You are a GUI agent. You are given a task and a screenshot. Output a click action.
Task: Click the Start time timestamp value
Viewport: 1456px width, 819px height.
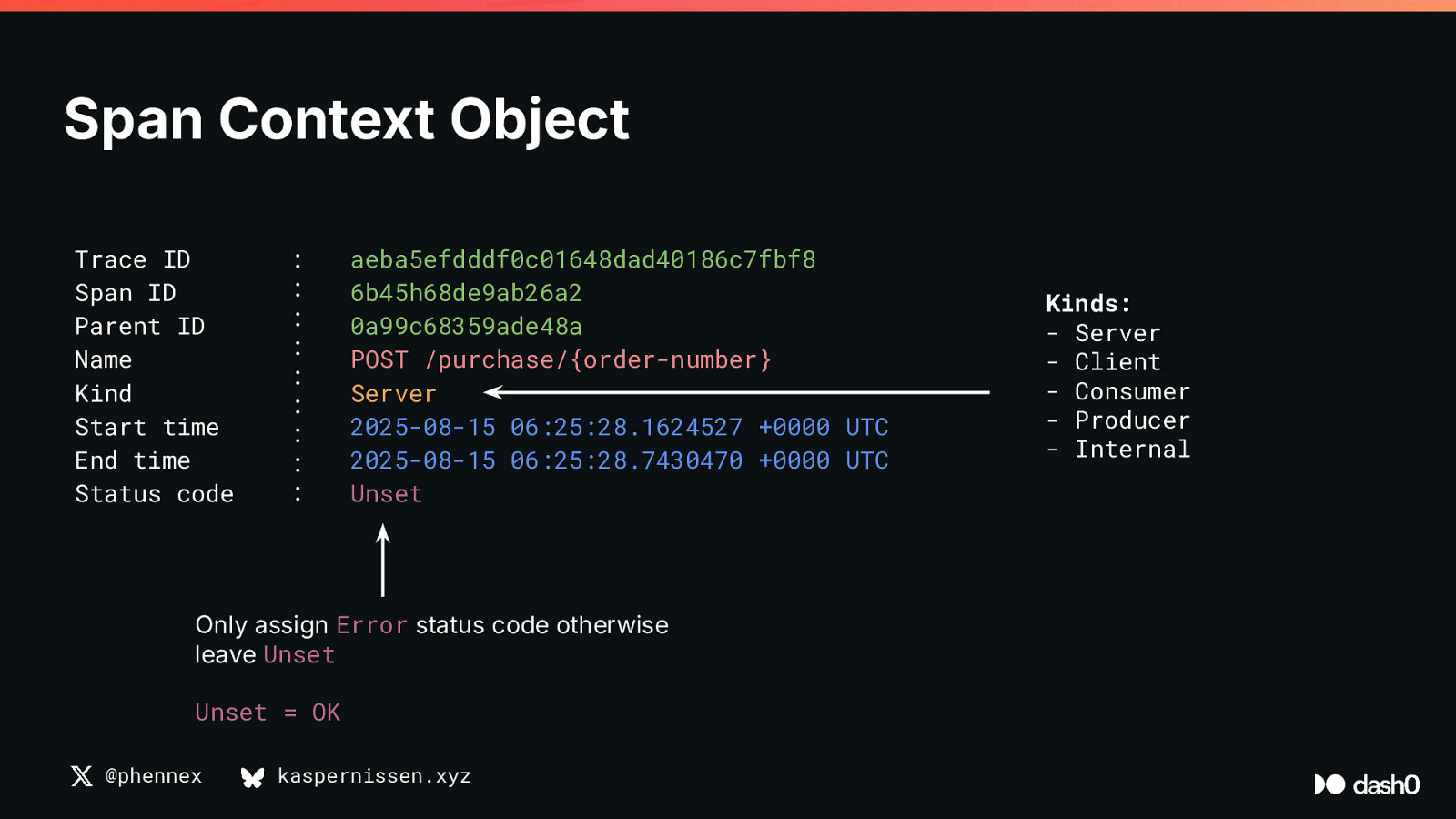pos(620,428)
